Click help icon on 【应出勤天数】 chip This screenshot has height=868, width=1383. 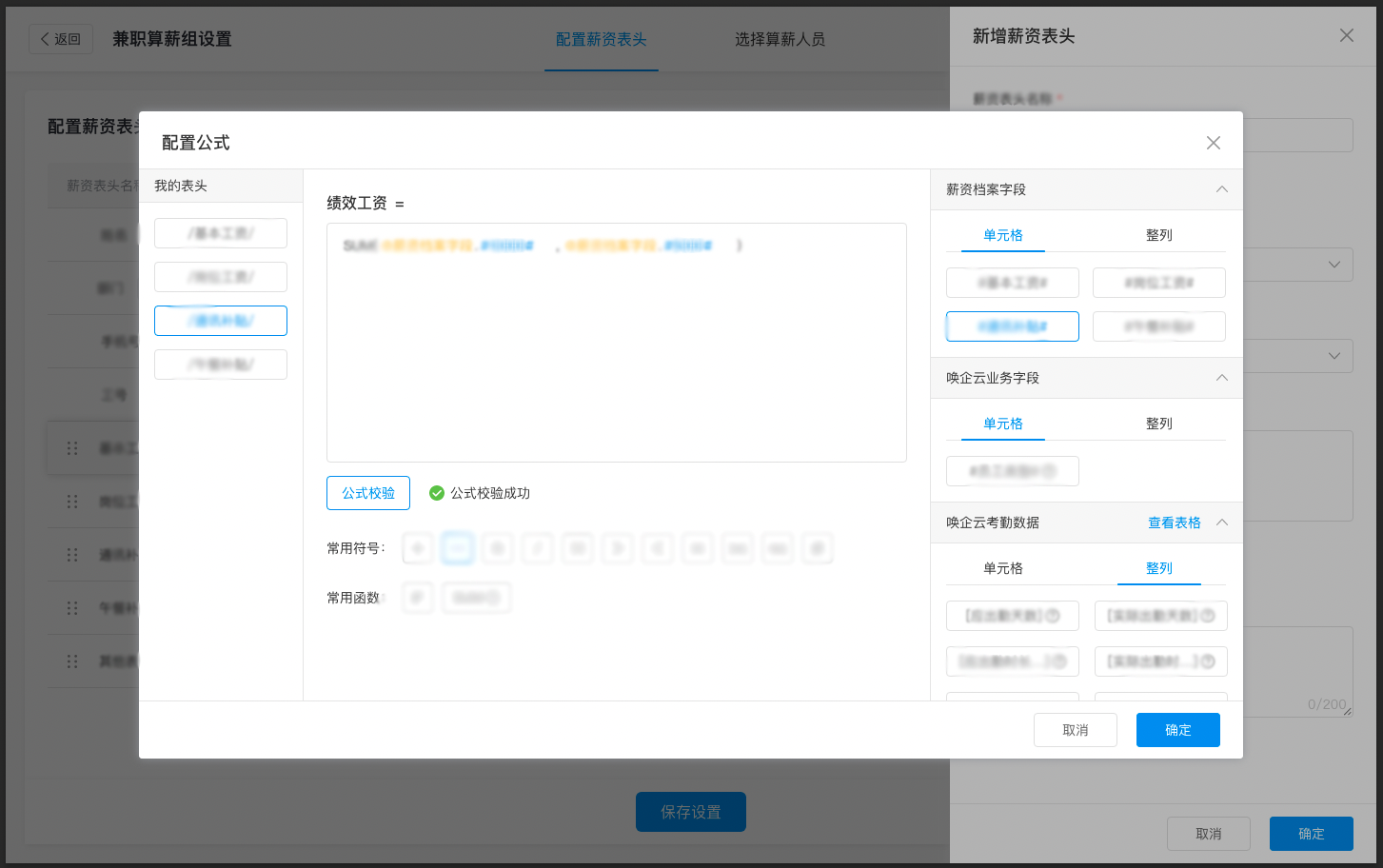click(x=1053, y=616)
